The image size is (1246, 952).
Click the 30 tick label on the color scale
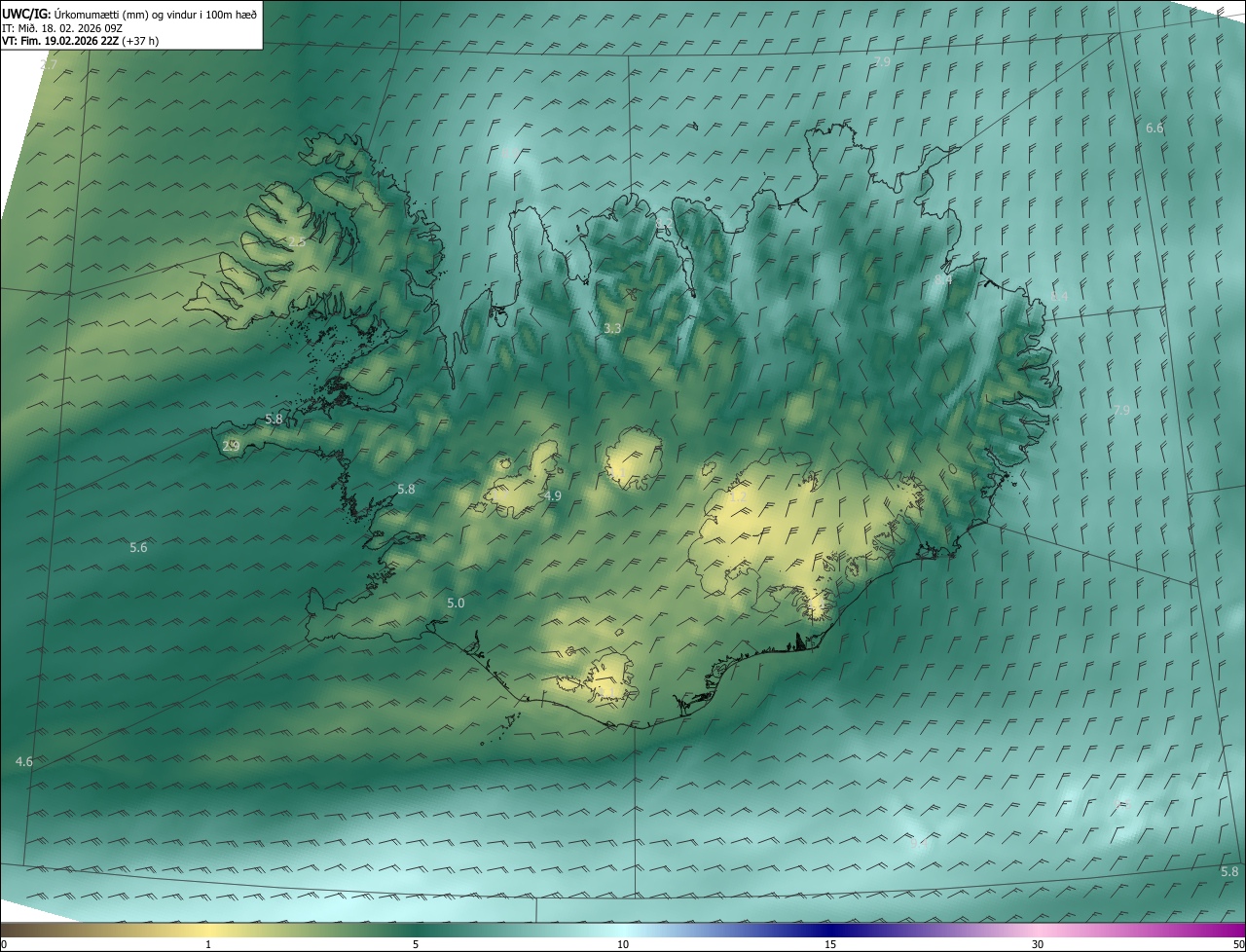pyautogui.click(x=1038, y=944)
